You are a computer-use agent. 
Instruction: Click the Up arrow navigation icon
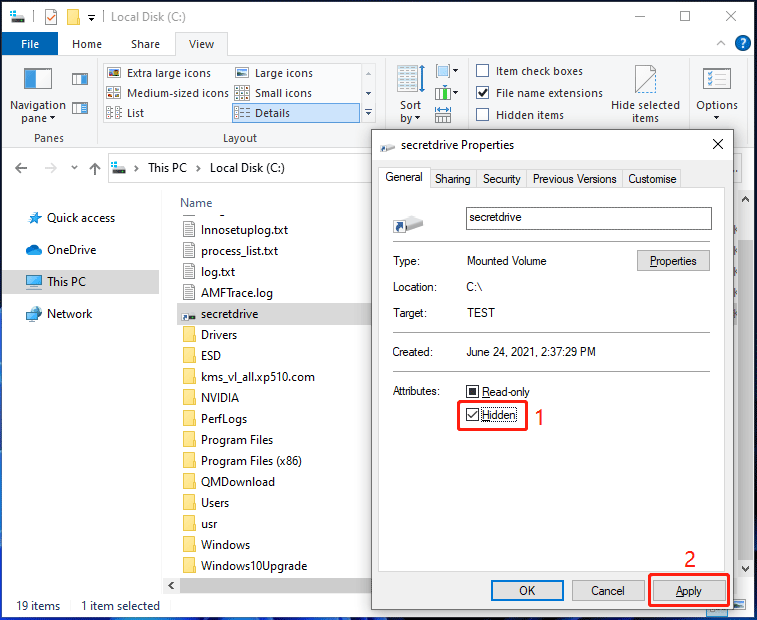coord(95,168)
